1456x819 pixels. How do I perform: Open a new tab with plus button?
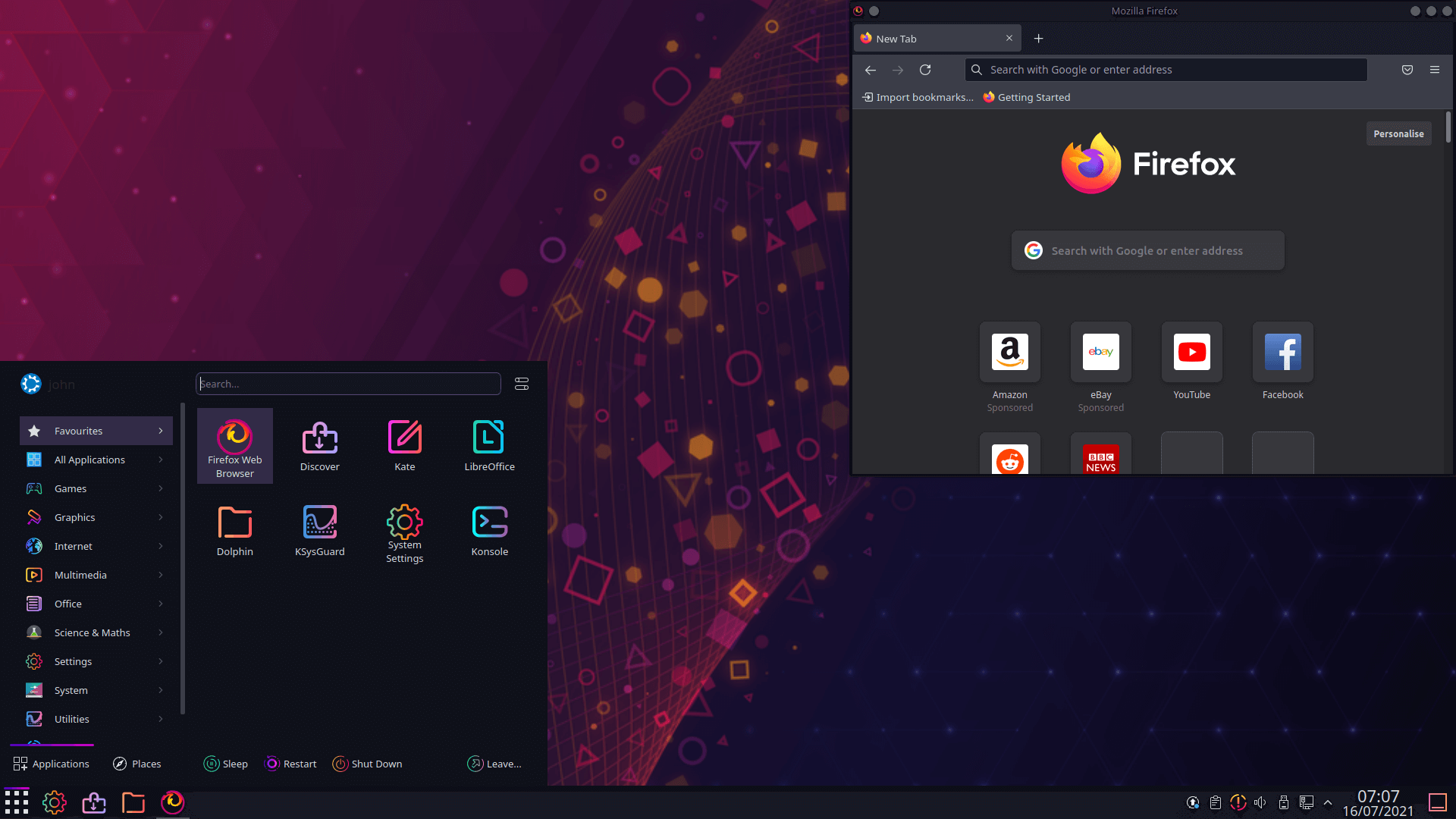coord(1039,39)
